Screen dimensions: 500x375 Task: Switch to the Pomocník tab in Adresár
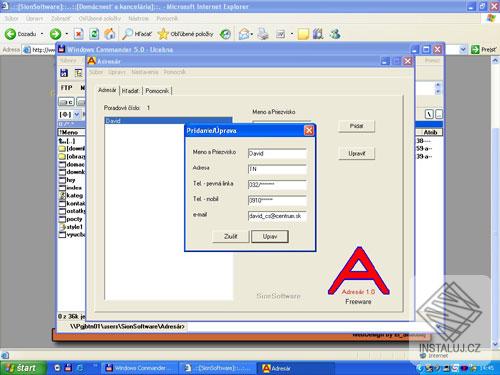157,91
